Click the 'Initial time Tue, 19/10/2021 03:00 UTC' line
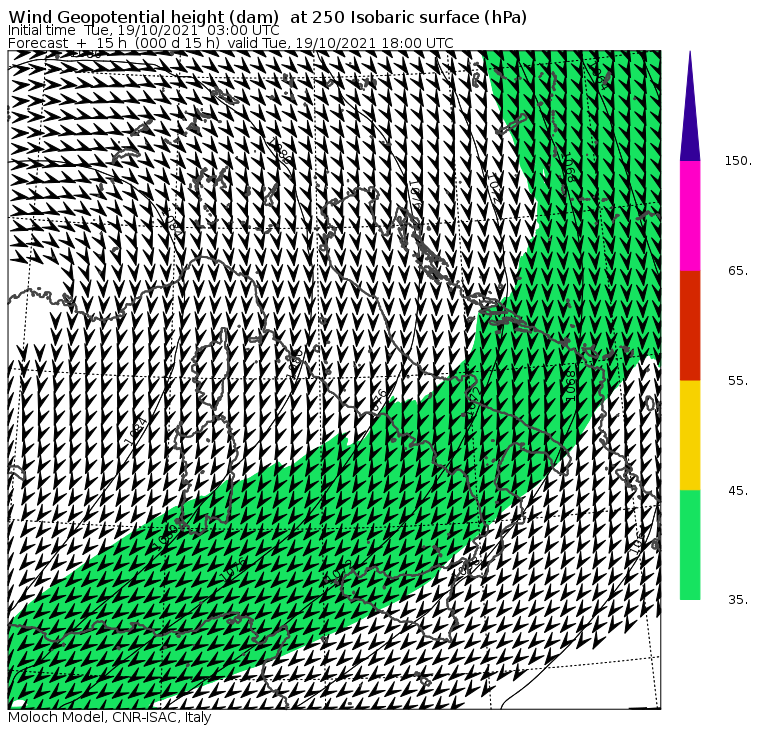This screenshot has height=731, width=760. click(143, 30)
